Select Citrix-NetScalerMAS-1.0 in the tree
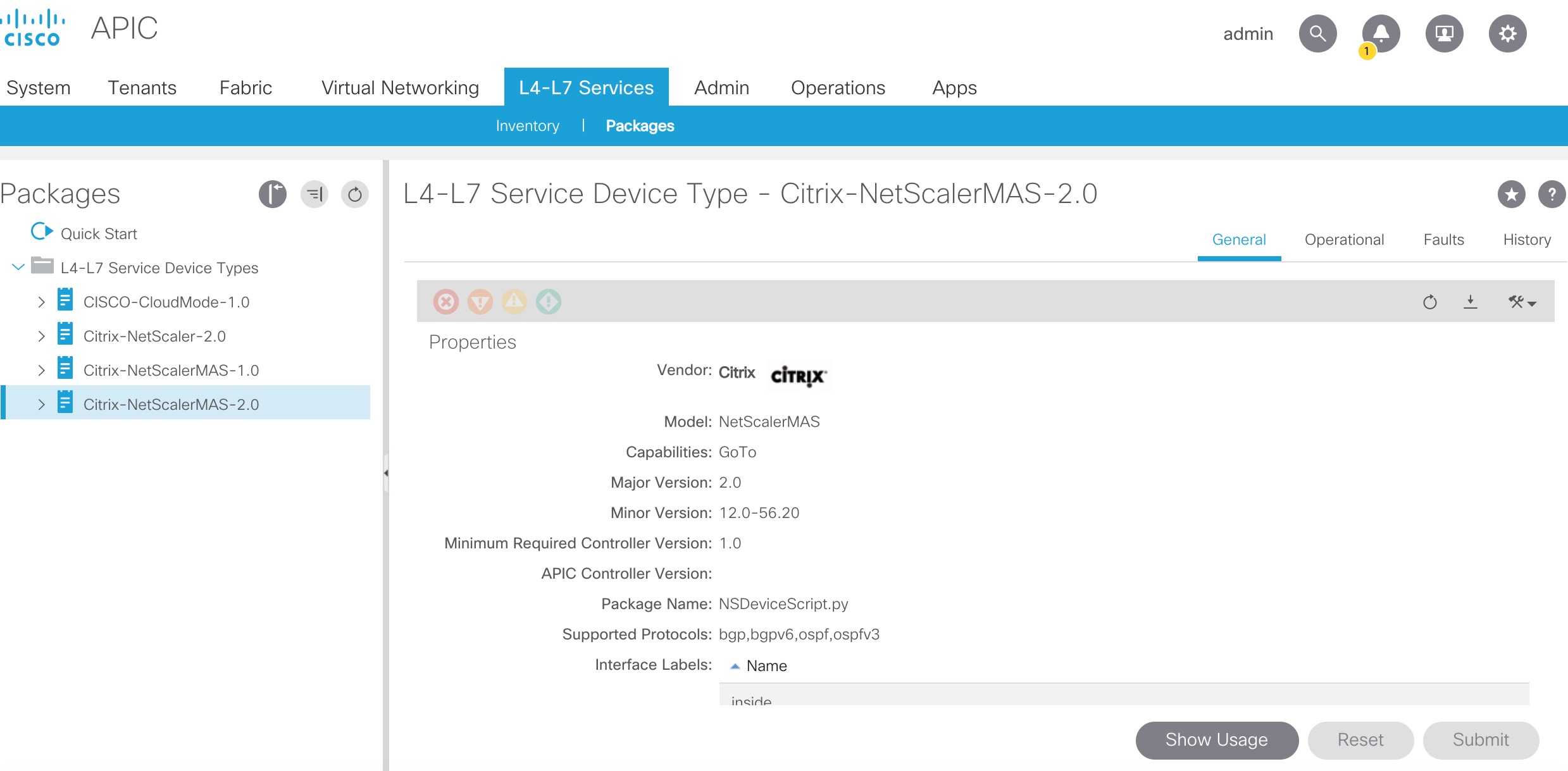Screen dimensions: 1568x771 [171, 370]
